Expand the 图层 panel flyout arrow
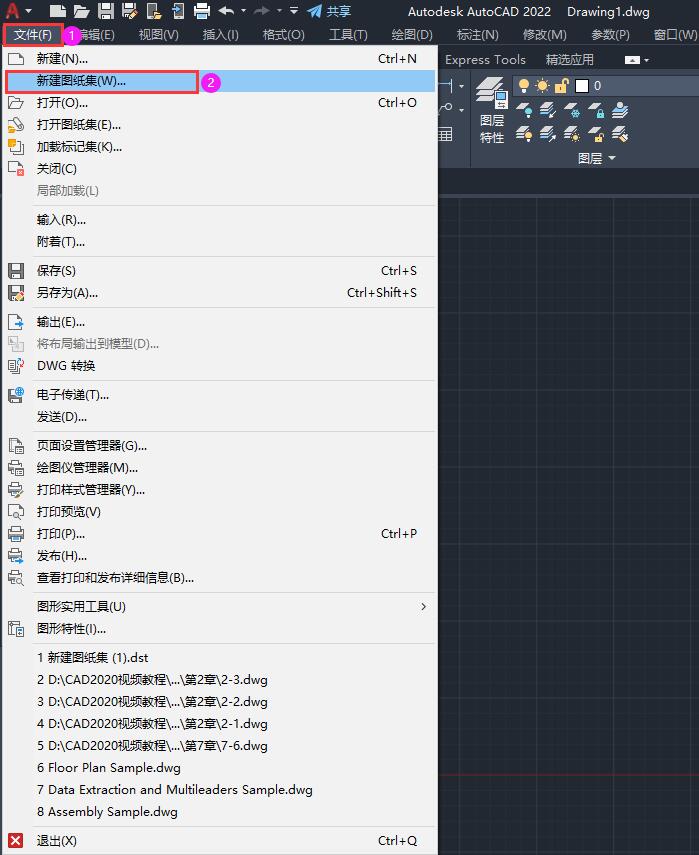The image size is (699, 855). point(612,158)
